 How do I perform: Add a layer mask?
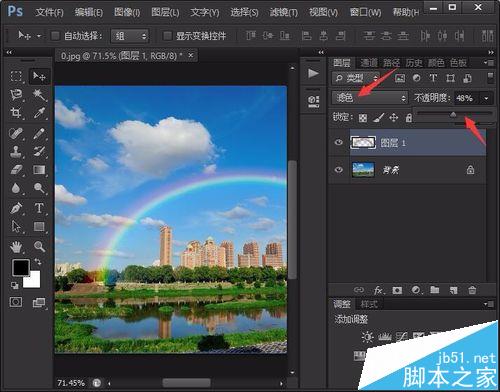pos(397,290)
